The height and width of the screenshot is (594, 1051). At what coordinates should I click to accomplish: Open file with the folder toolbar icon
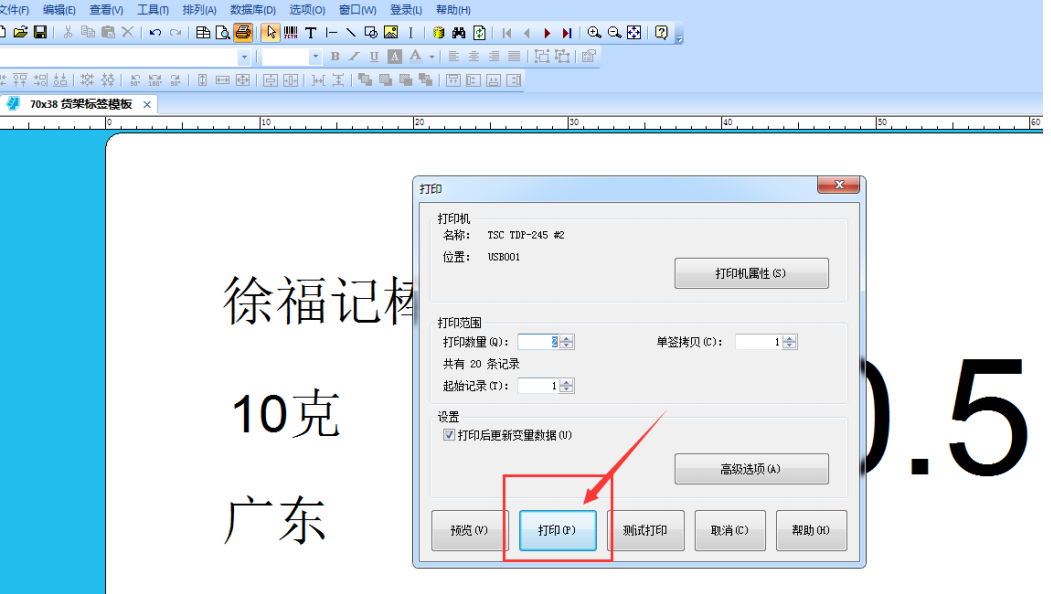pos(21,32)
